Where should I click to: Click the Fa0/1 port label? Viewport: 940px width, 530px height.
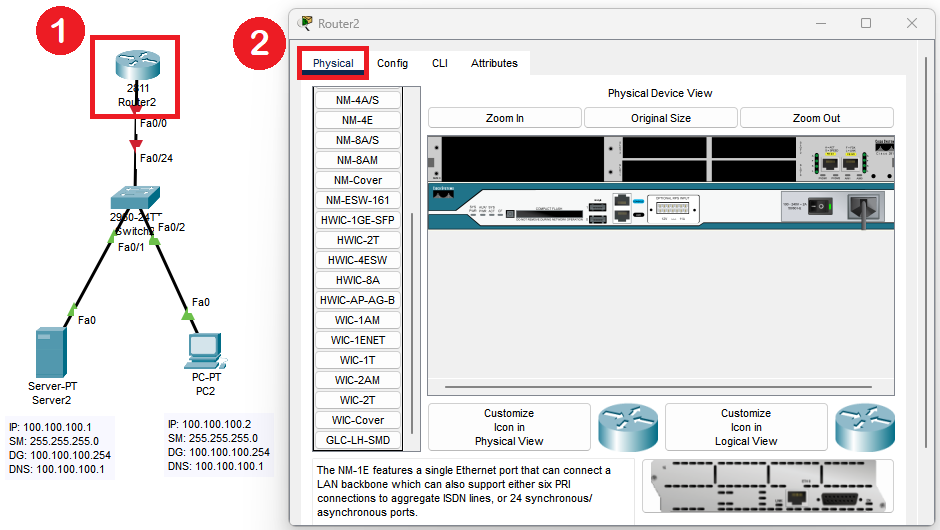(x=131, y=247)
